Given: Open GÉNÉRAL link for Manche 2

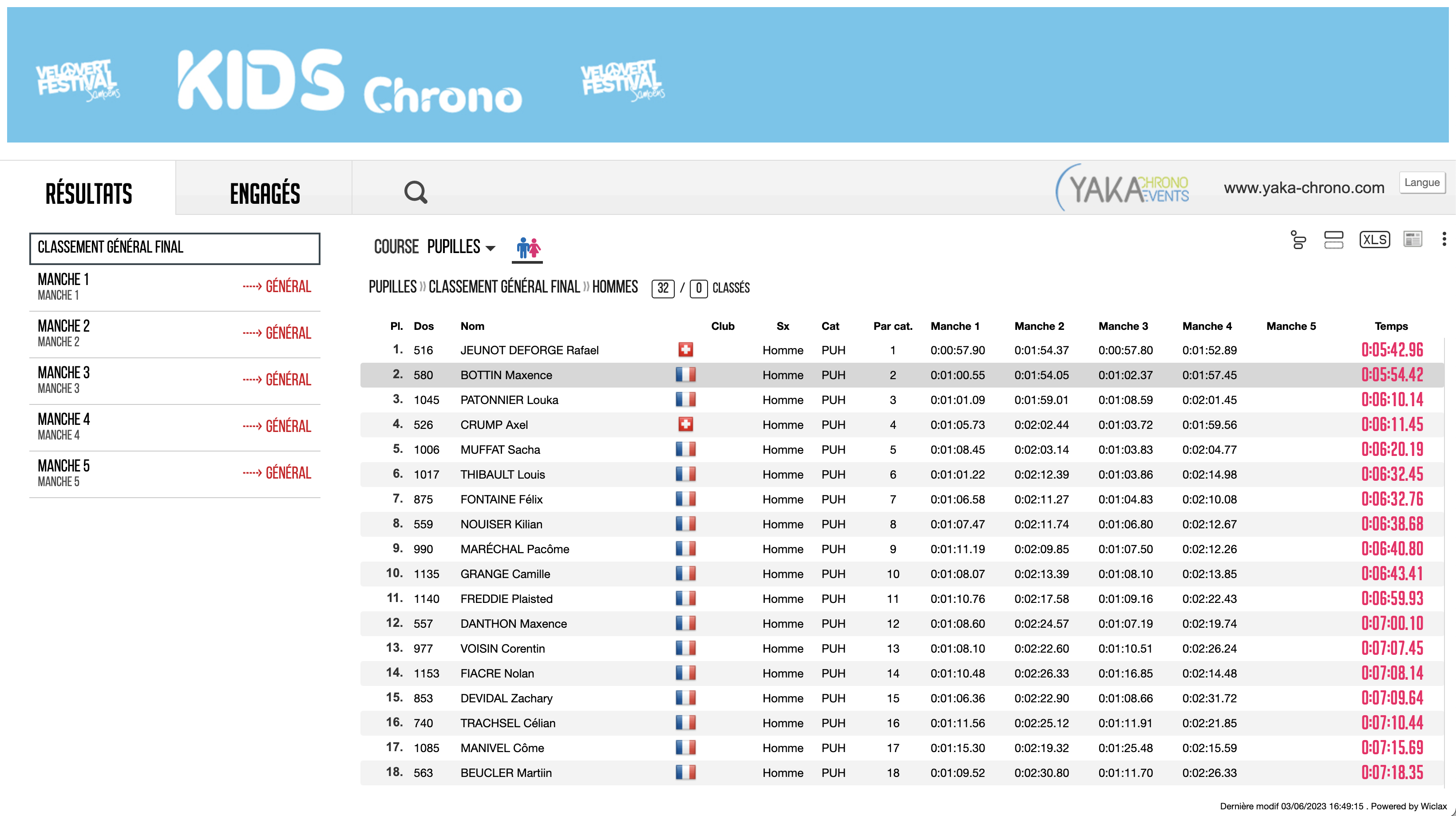Looking at the screenshot, I should (x=277, y=333).
